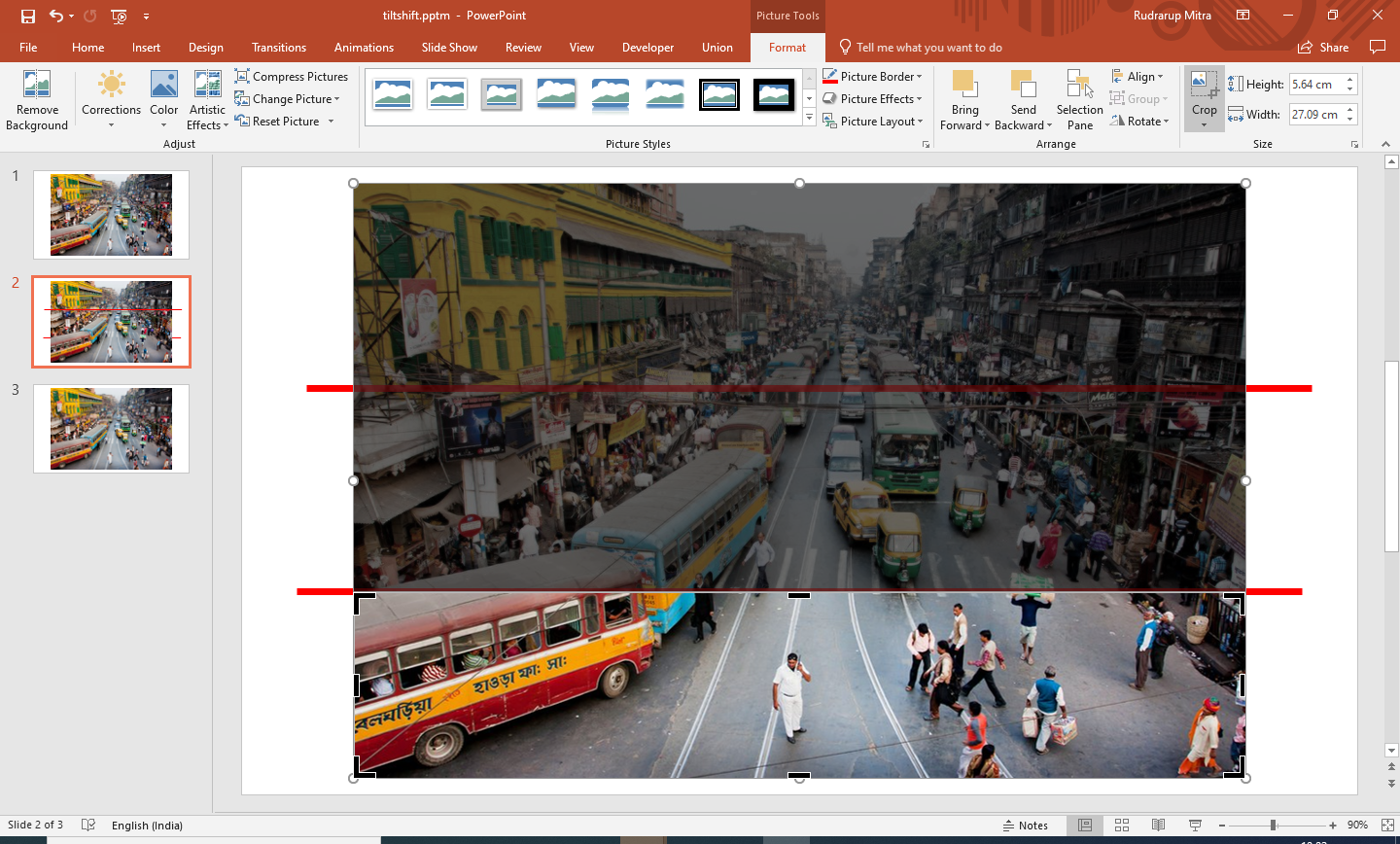Expand Reset Picture dropdown arrow
Image resolution: width=1400 pixels, height=844 pixels.
pyautogui.click(x=331, y=121)
